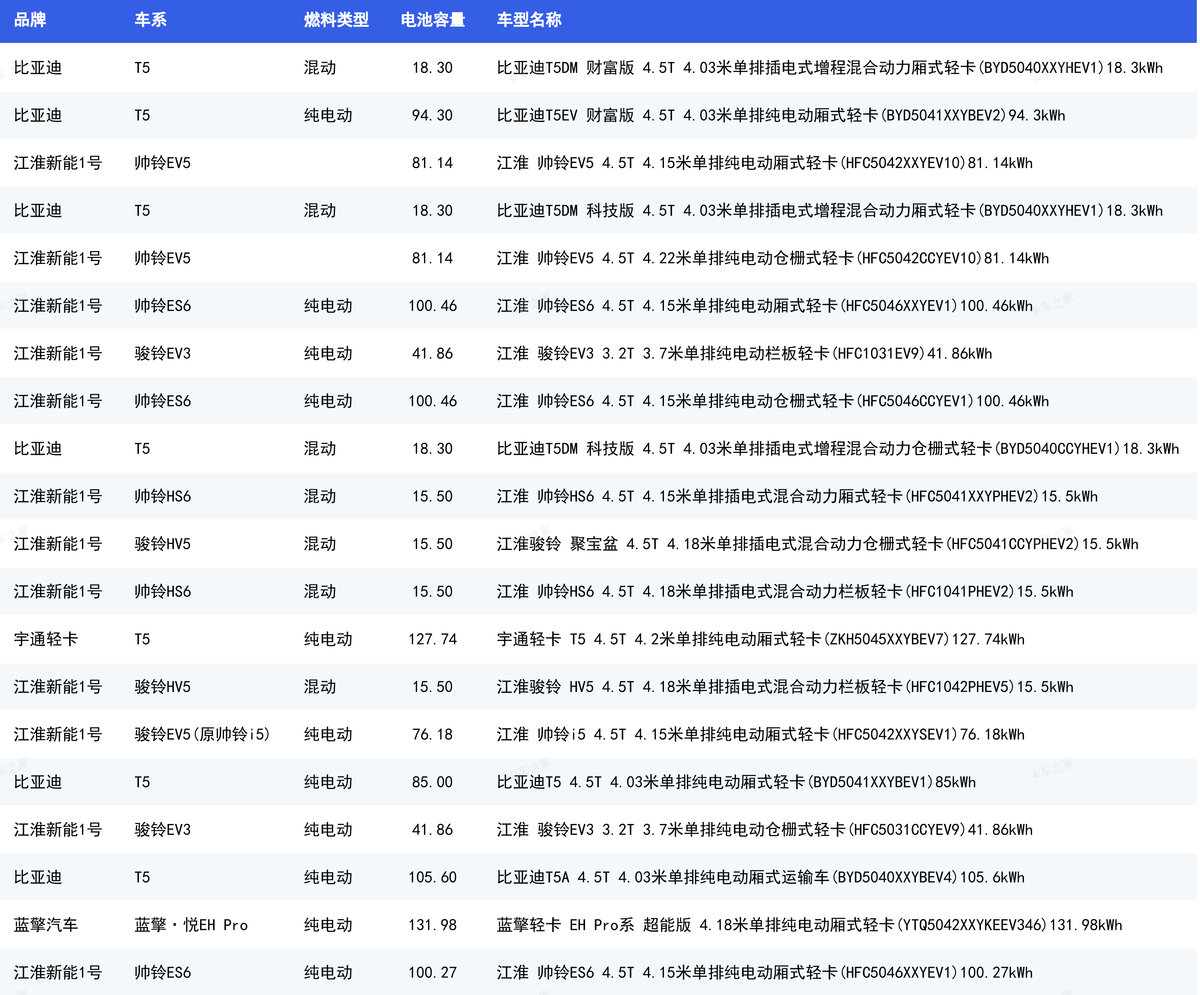Click the 品牌 column header

30,20
